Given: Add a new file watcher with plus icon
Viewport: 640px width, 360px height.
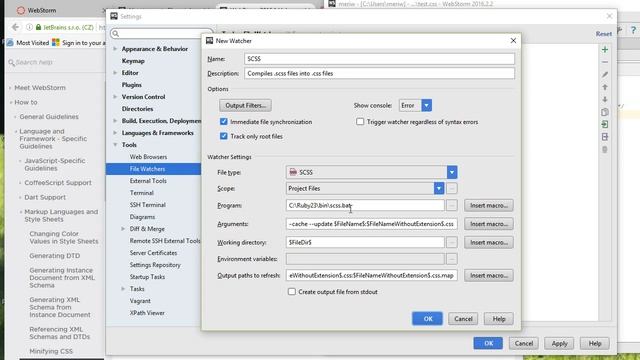Looking at the screenshot, I should (x=605, y=49).
